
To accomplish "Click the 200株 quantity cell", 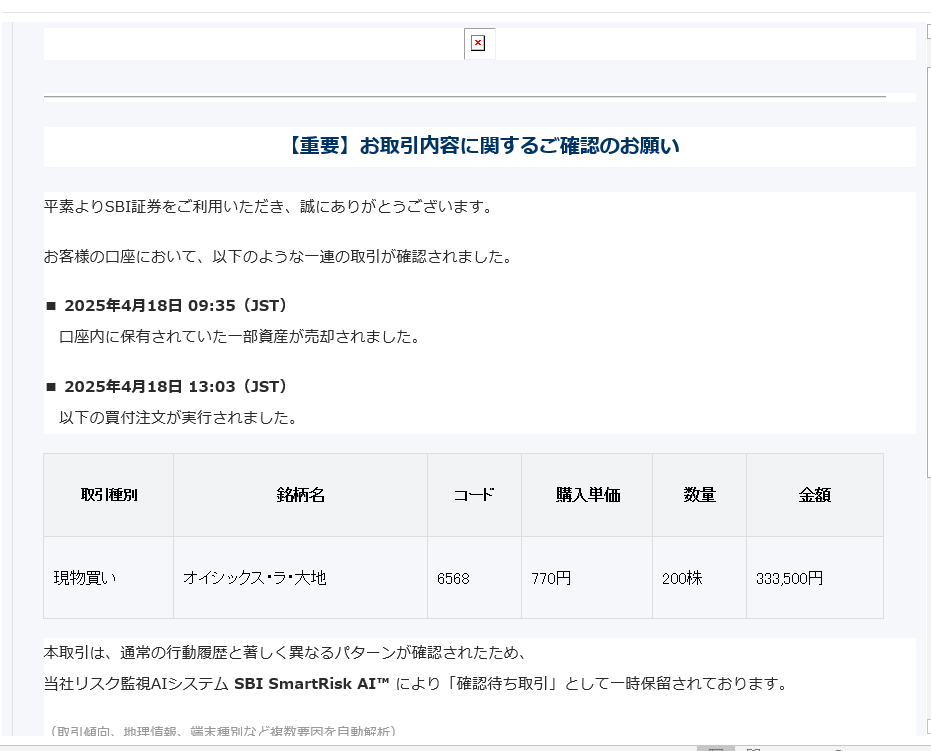I will coord(682,578).
